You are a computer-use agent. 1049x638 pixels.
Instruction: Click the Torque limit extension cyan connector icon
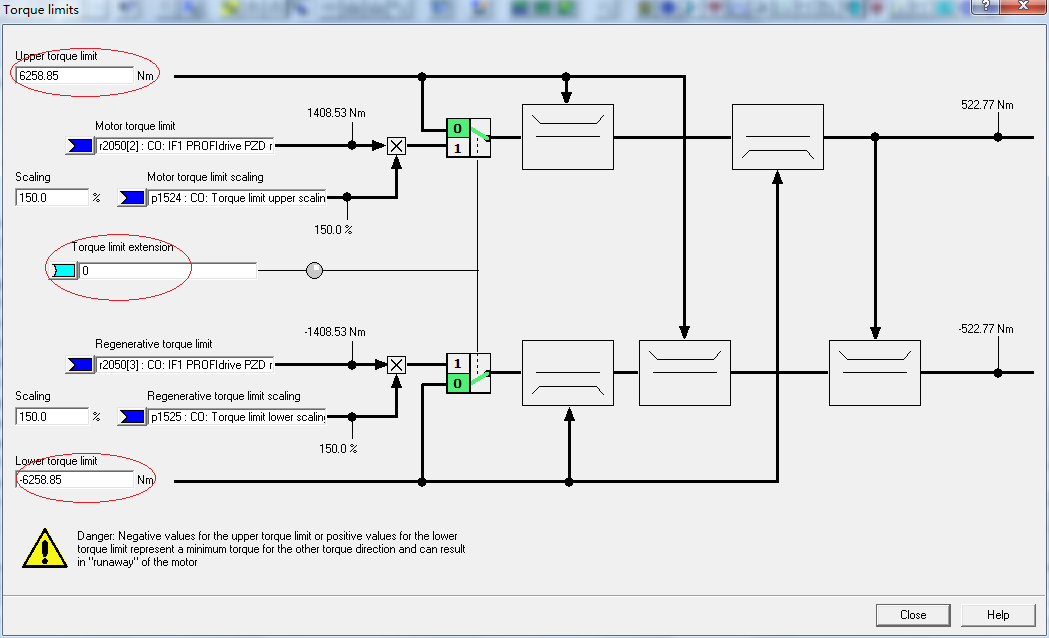(64, 270)
